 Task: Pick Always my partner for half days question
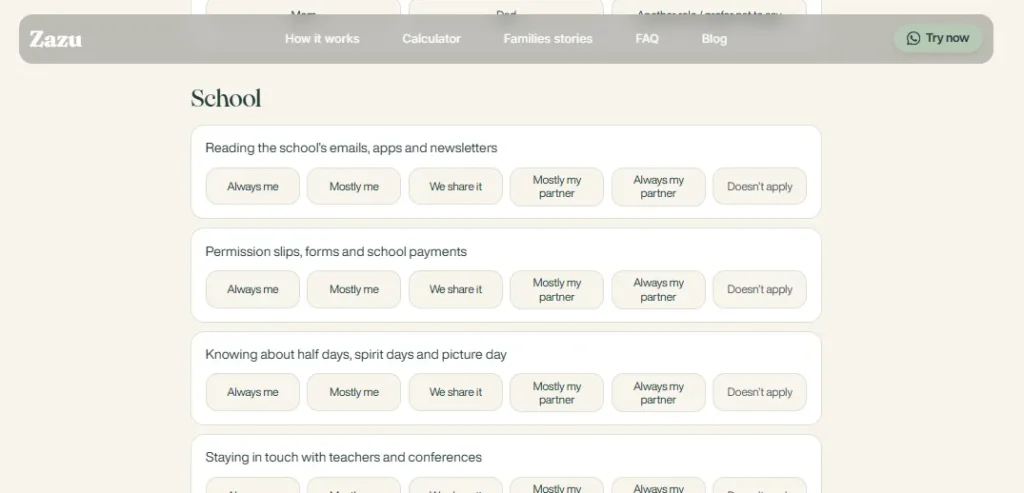pos(658,392)
